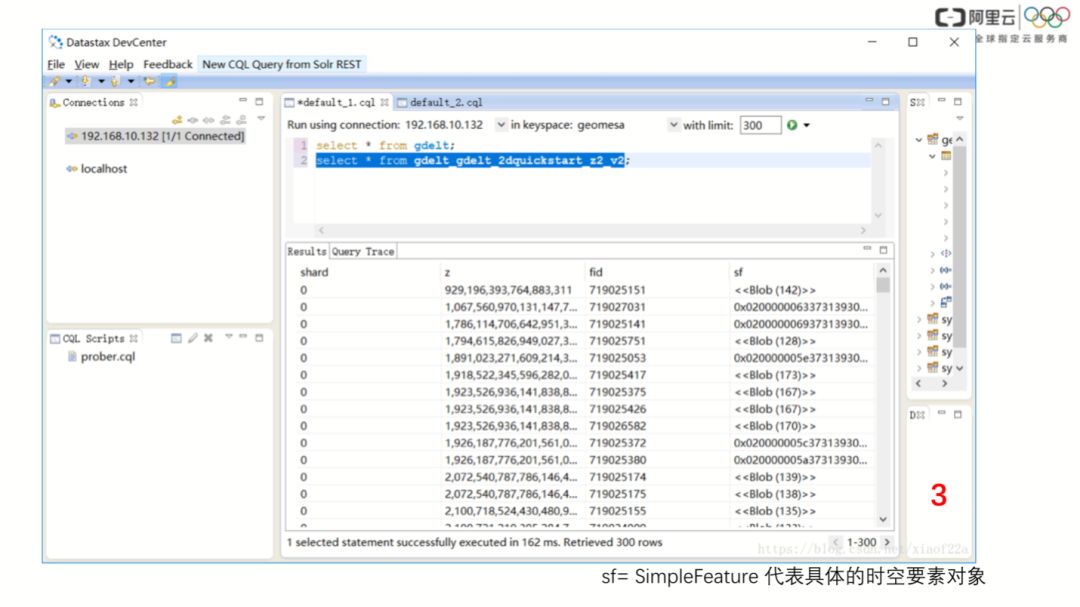Click the new connection icon in Connections panel
Viewport: 1080px width, 607px height.
click(x=178, y=119)
